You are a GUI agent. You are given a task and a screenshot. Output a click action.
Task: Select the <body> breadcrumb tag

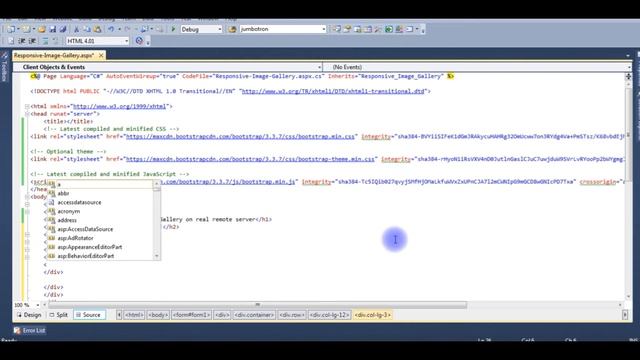(158, 315)
